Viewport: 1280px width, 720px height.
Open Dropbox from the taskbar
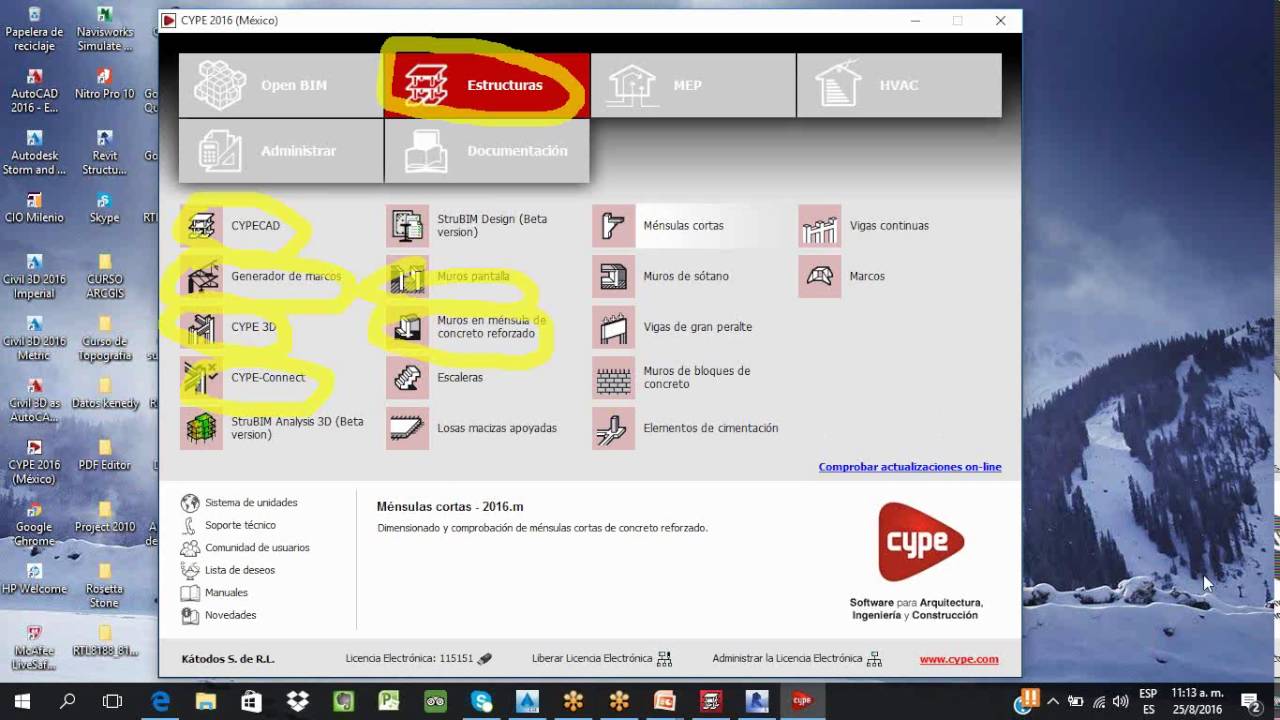[x=298, y=701]
